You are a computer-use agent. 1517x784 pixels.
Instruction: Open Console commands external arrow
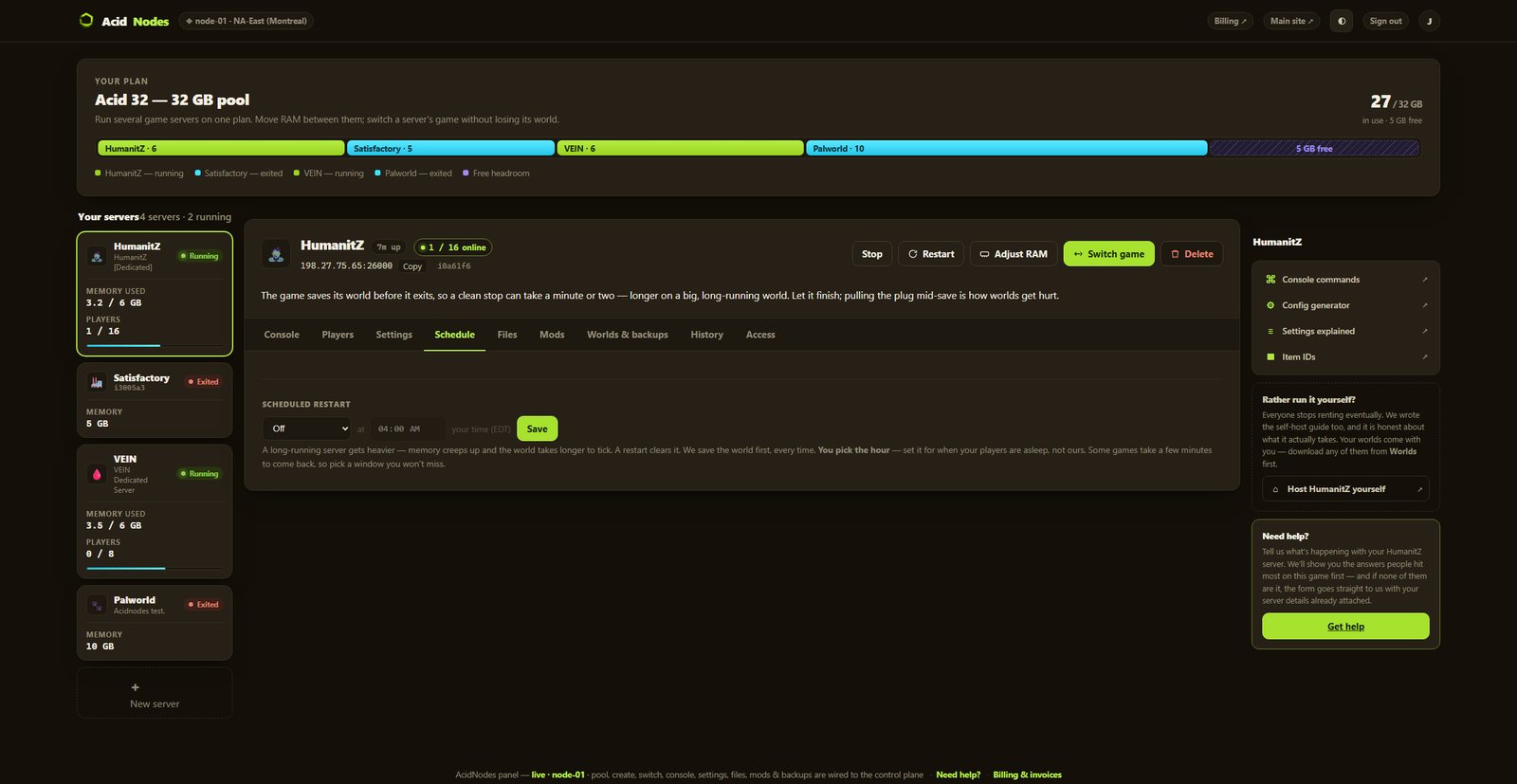point(1424,280)
